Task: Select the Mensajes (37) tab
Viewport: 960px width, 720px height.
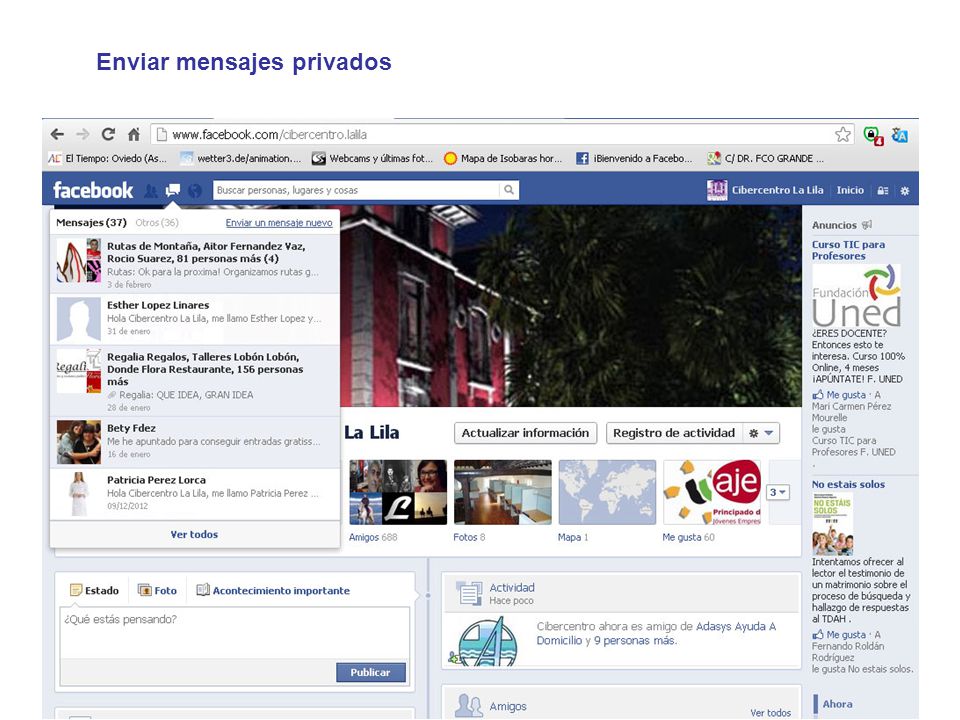Action: point(91,223)
